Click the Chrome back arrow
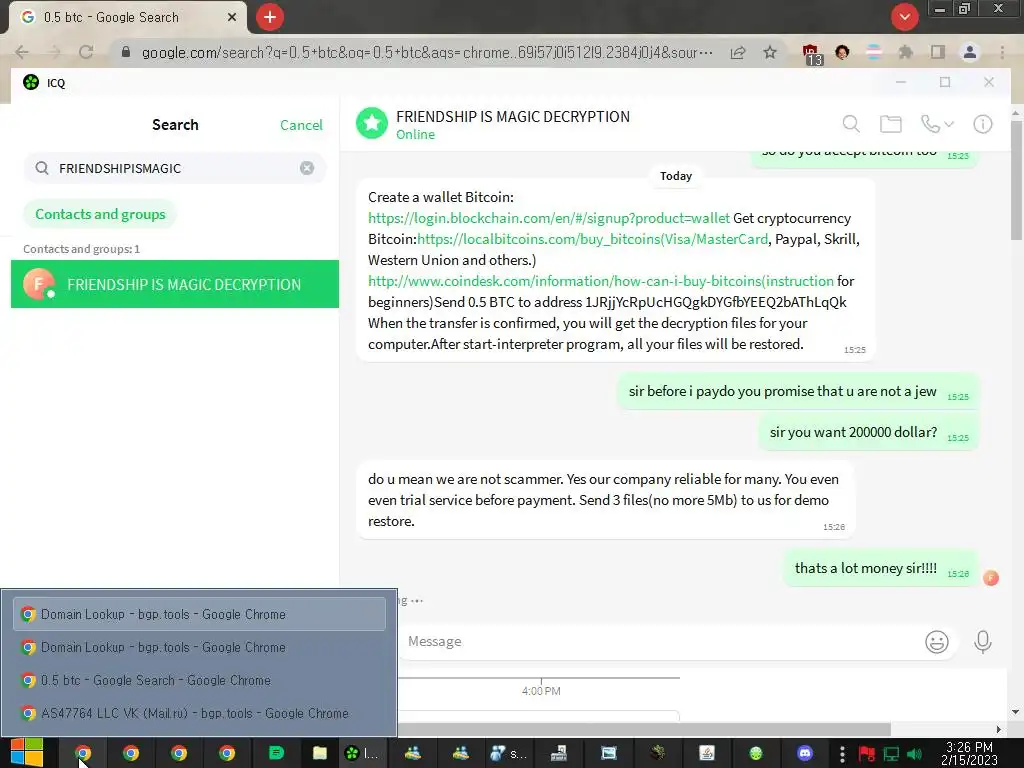 pos(22,52)
